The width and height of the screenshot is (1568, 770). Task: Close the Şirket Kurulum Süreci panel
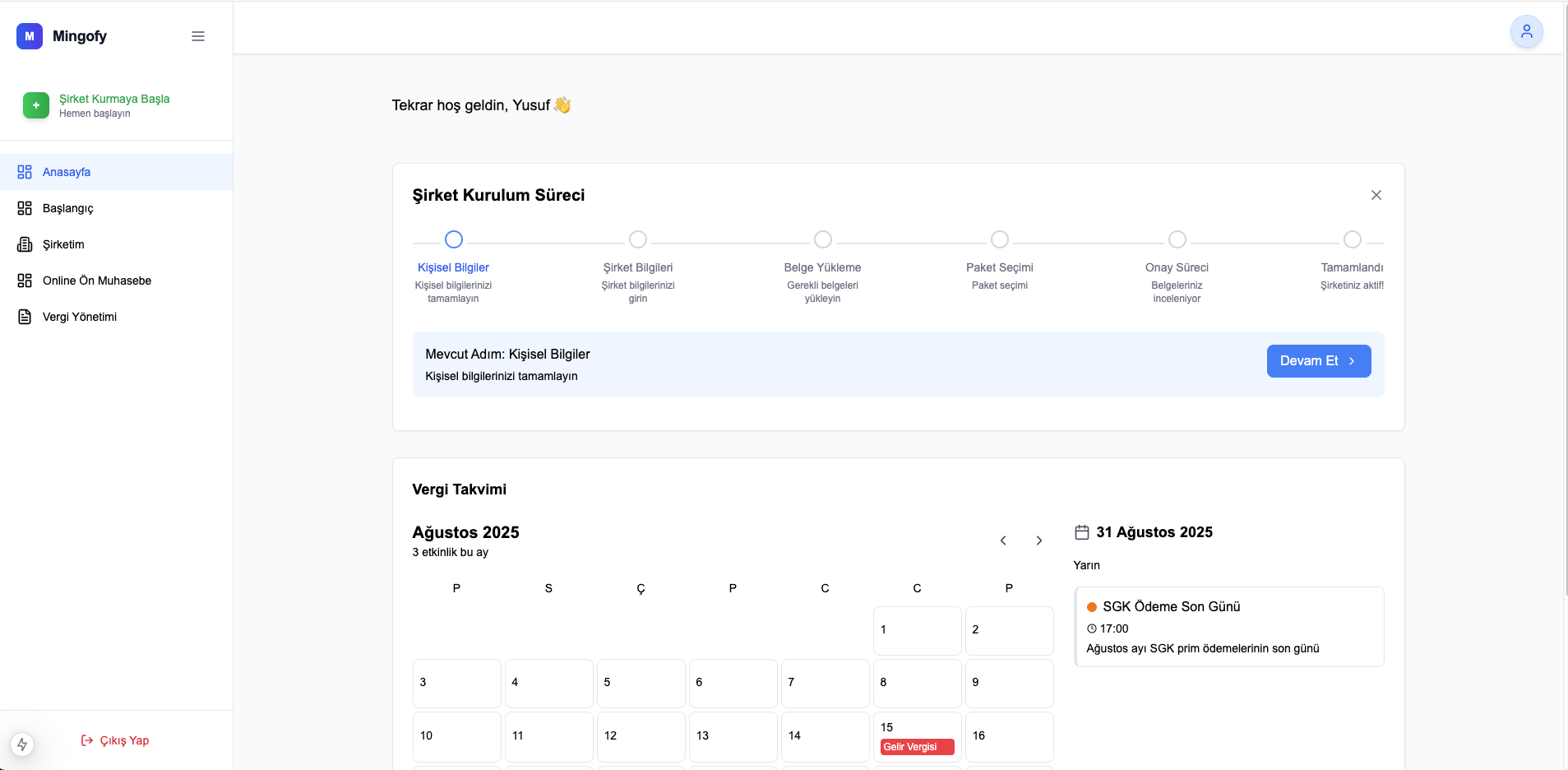[1376, 195]
